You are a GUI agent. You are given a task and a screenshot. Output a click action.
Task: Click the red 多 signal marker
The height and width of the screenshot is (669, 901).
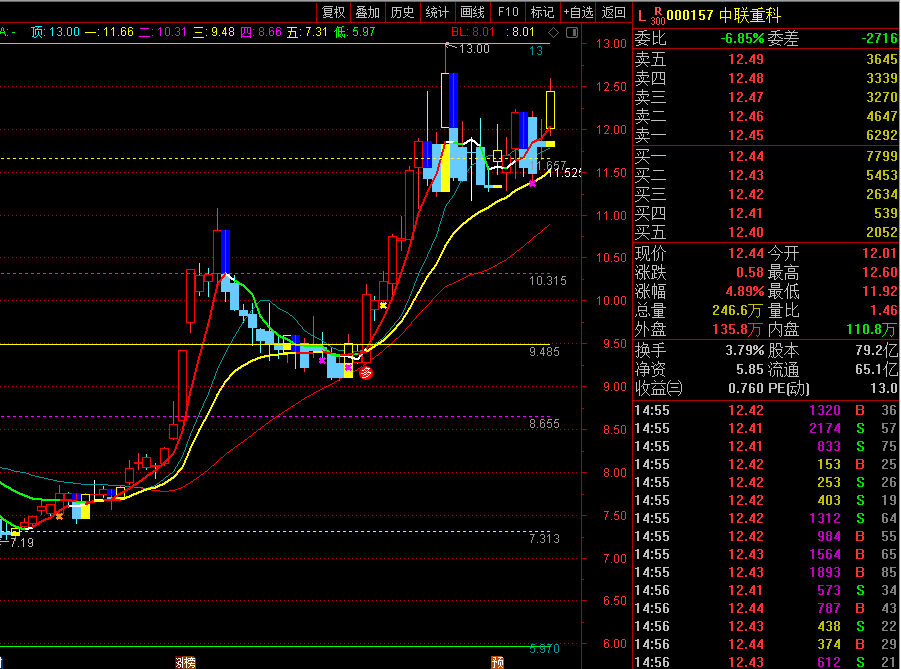(x=366, y=373)
